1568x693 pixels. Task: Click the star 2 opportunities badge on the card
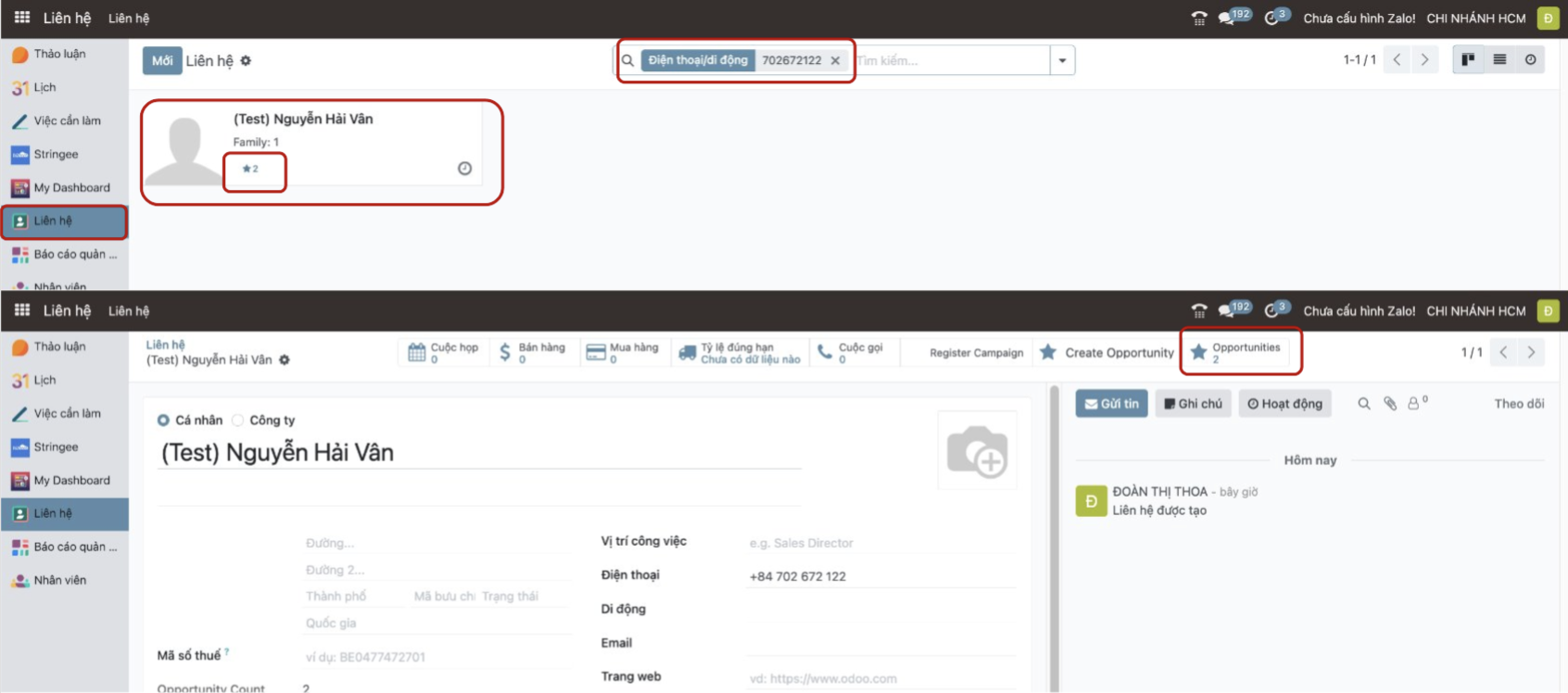click(x=250, y=169)
